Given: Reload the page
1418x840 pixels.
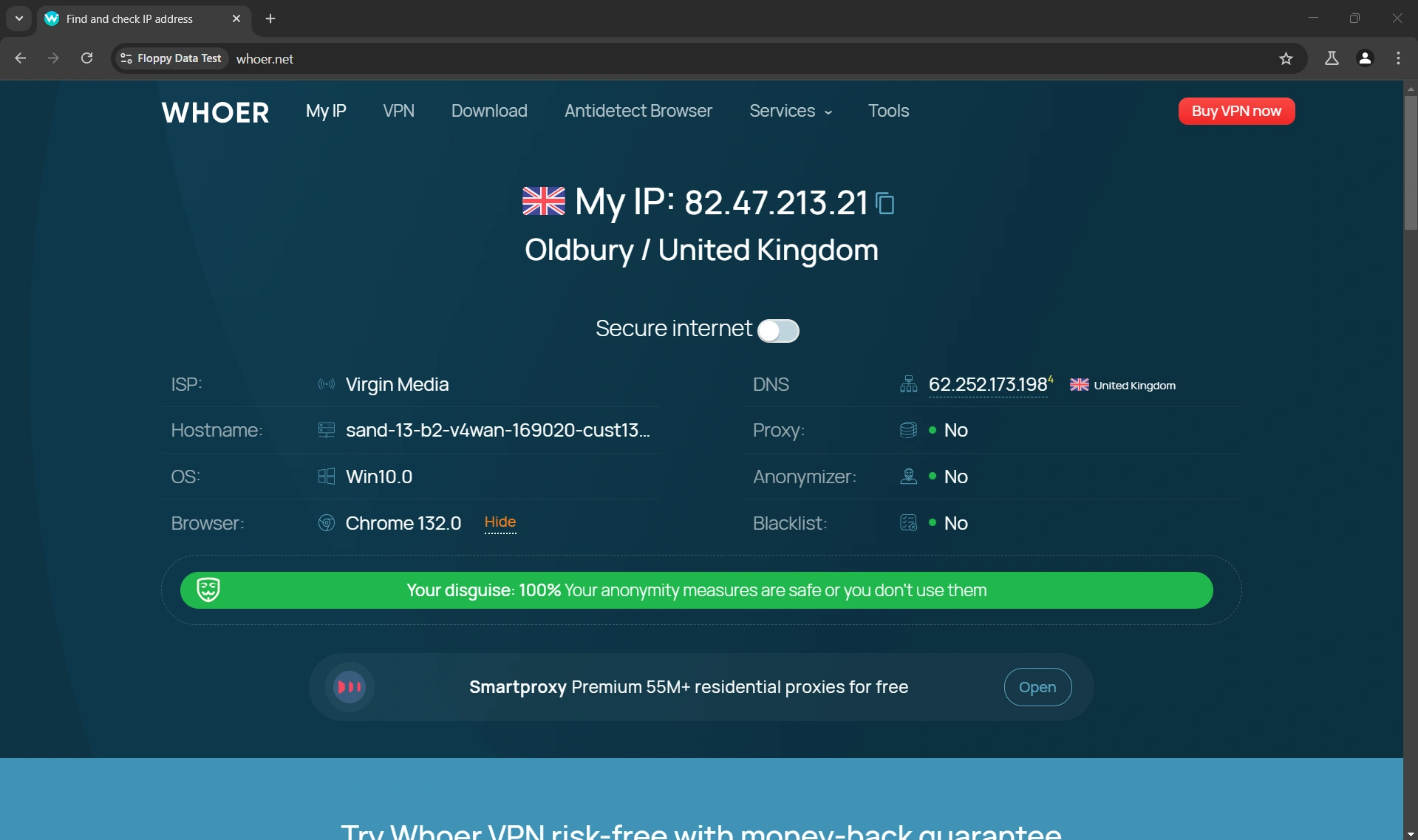Looking at the screenshot, I should tap(86, 58).
